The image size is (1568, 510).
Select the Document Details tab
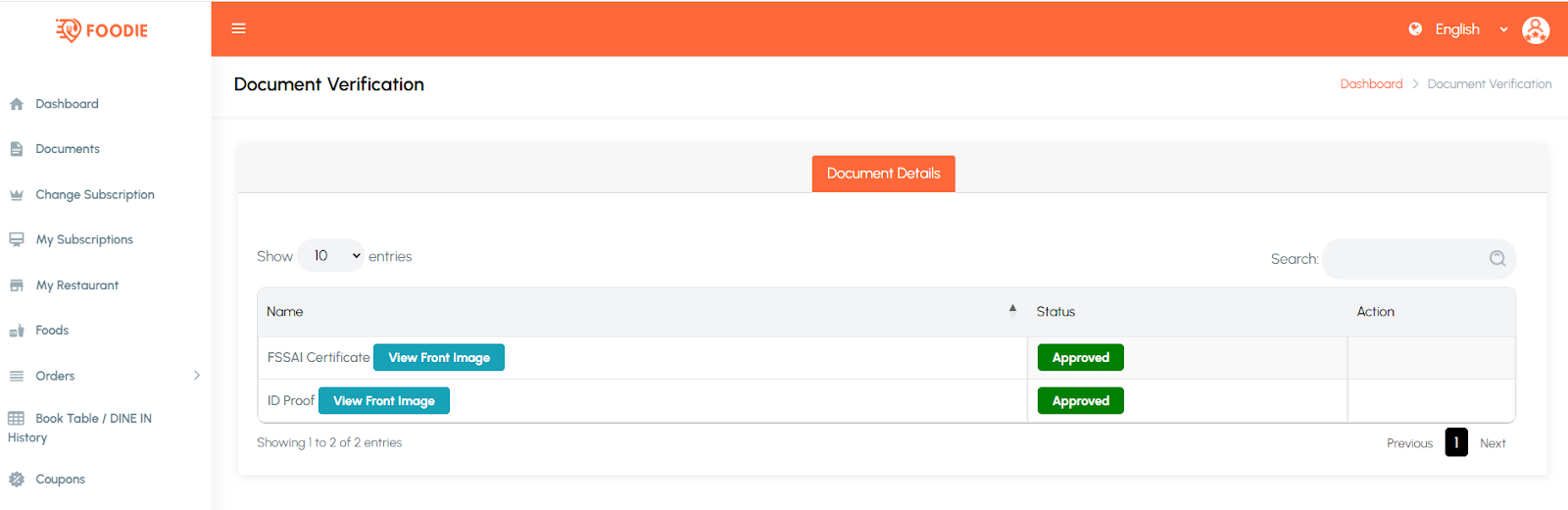tap(883, 174)
